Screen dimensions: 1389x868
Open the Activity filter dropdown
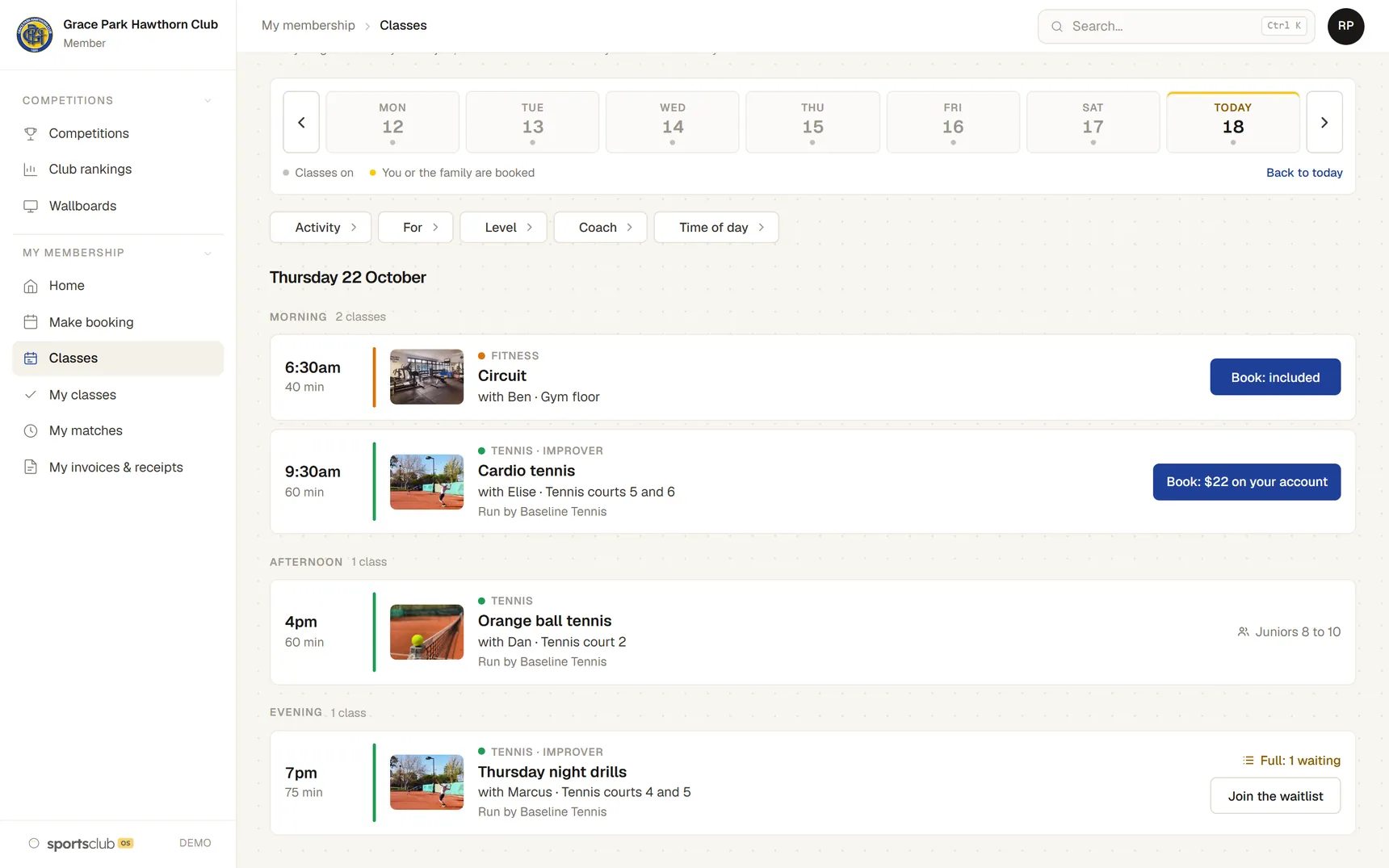321,228
